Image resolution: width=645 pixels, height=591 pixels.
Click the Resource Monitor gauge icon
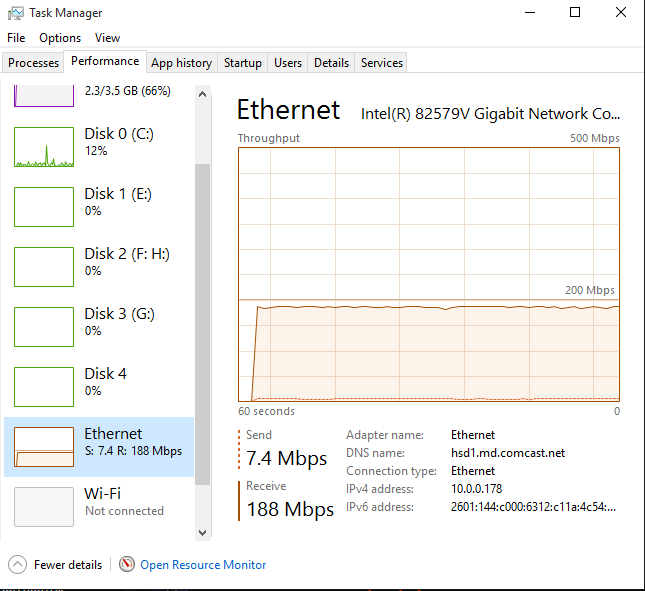click(x=127, y=564)
